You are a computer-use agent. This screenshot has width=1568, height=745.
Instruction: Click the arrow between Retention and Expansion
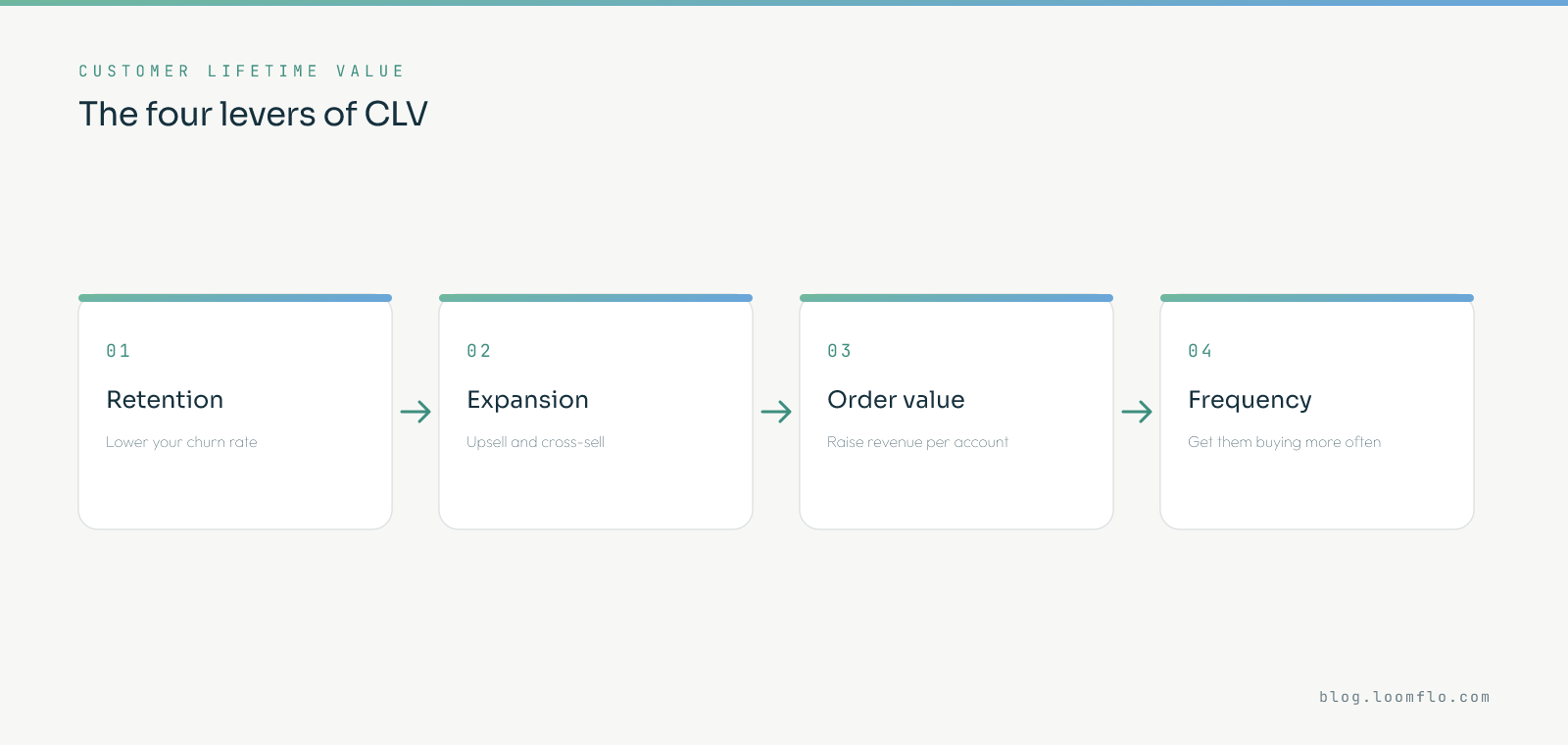pyautogui.click(x=416, y=412)
